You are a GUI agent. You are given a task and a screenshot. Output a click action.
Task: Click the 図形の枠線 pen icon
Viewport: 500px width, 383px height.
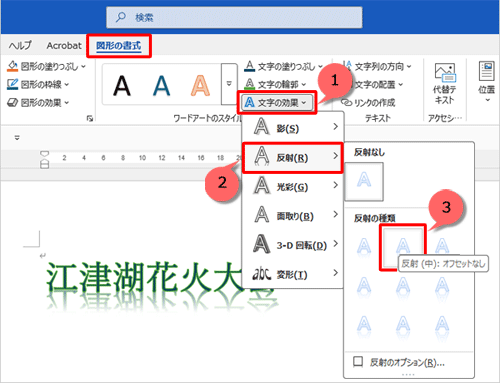coord(13,84)
